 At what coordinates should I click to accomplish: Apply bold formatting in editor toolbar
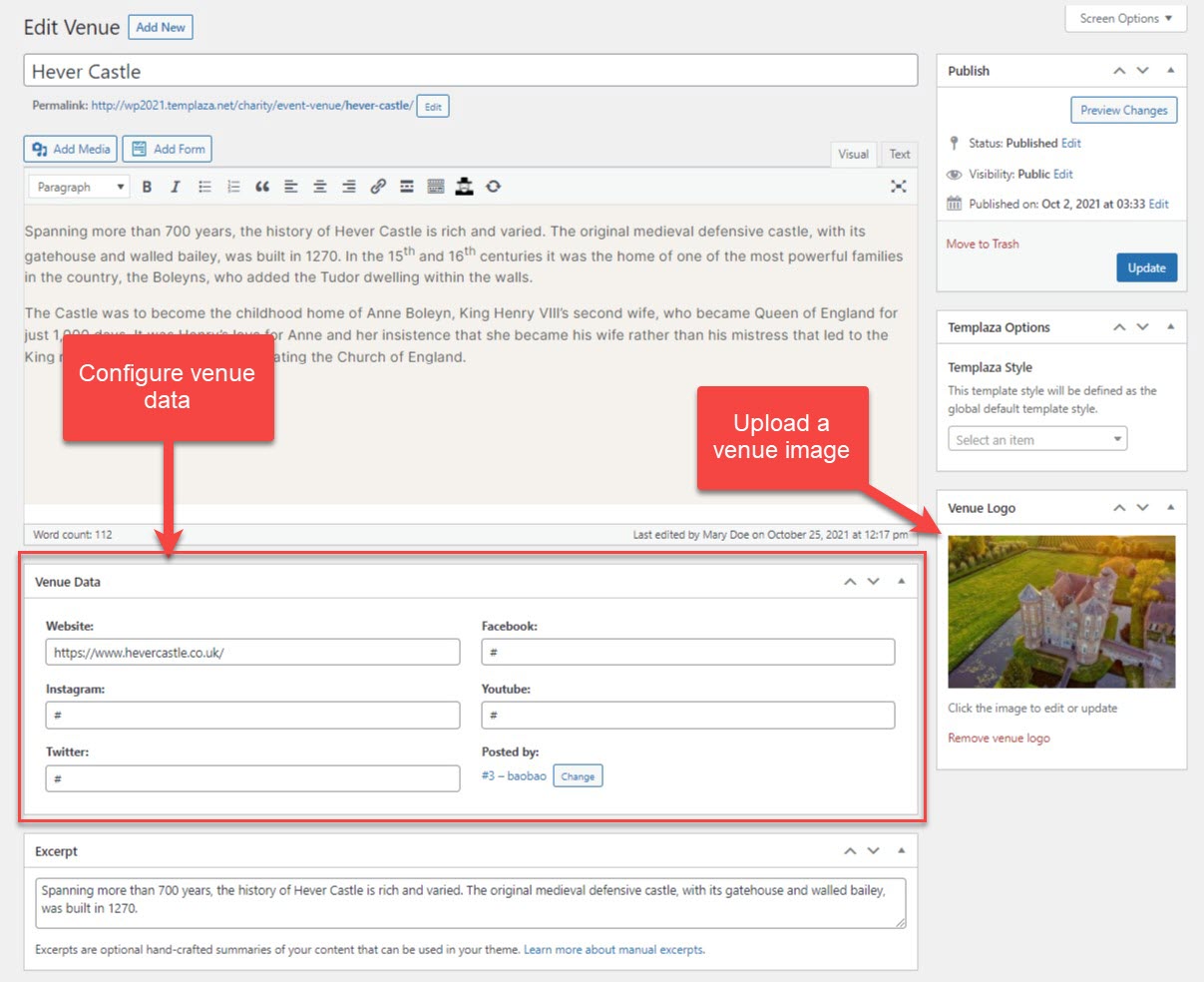click(x=147, y=187)
